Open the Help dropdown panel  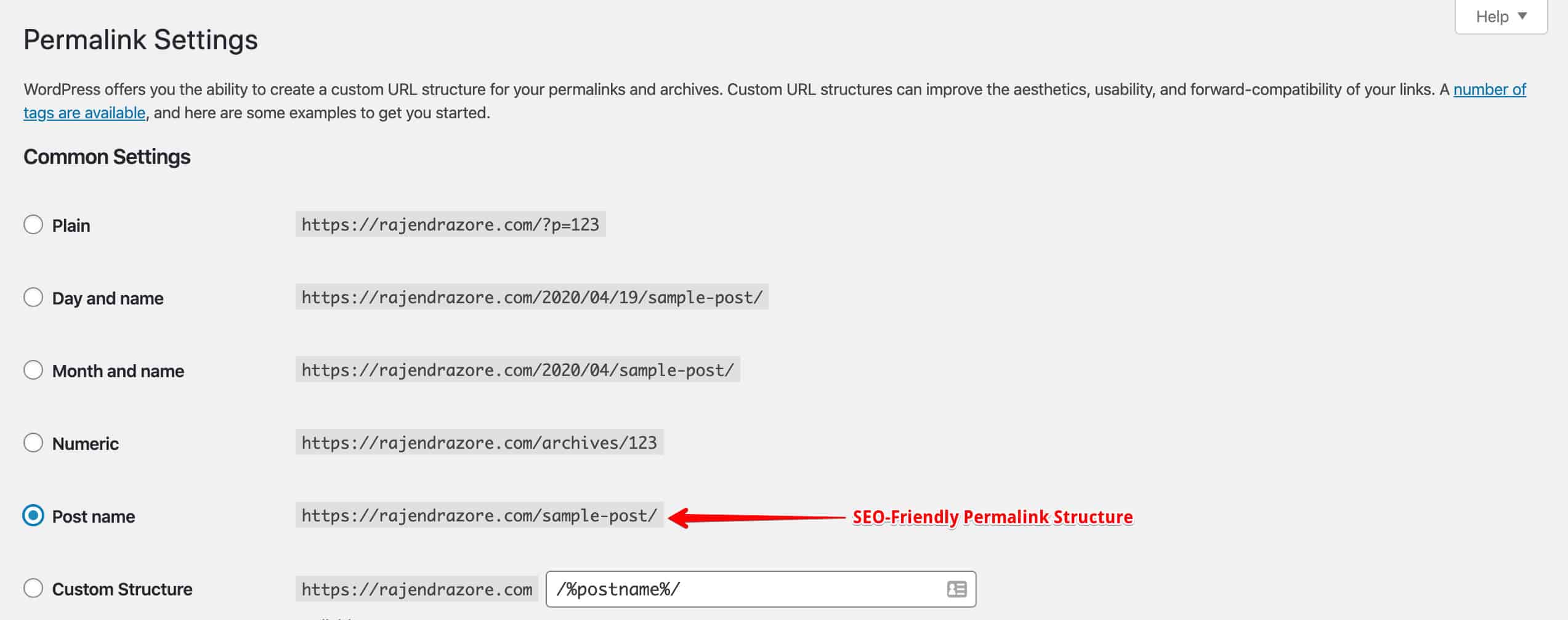(x=1500, y=17)
